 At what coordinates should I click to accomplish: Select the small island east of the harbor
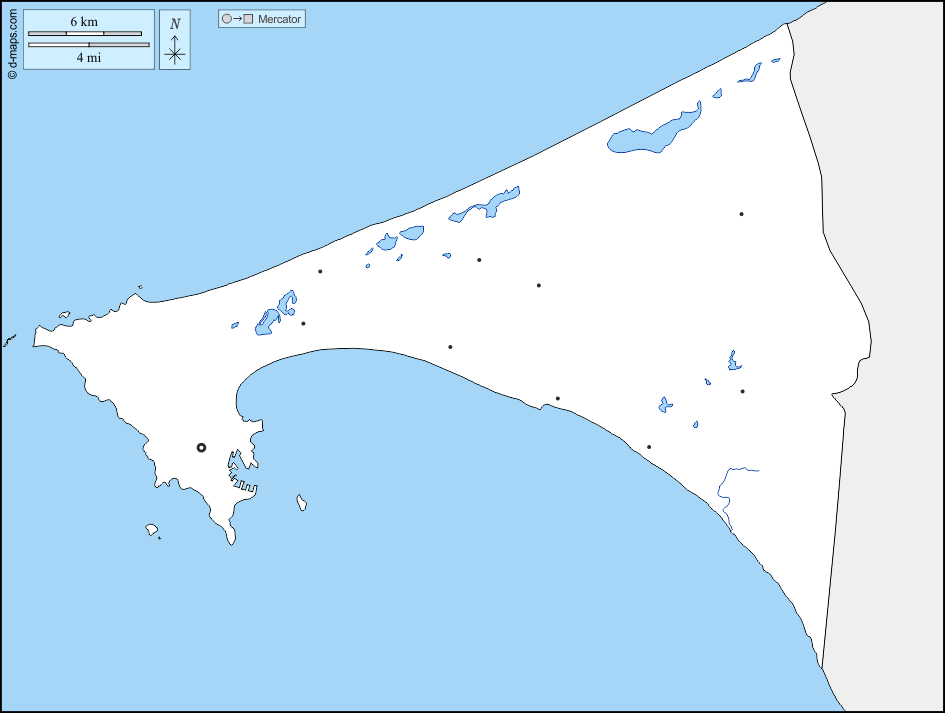(x=301, y=503)
